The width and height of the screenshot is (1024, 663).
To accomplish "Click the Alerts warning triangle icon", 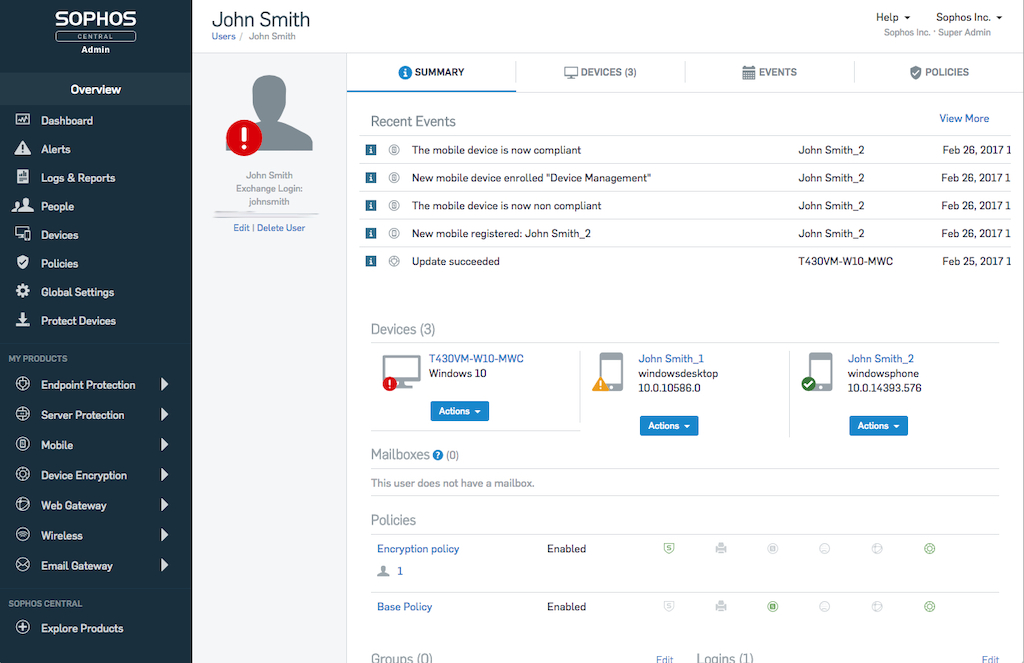I will click(23, 148).
